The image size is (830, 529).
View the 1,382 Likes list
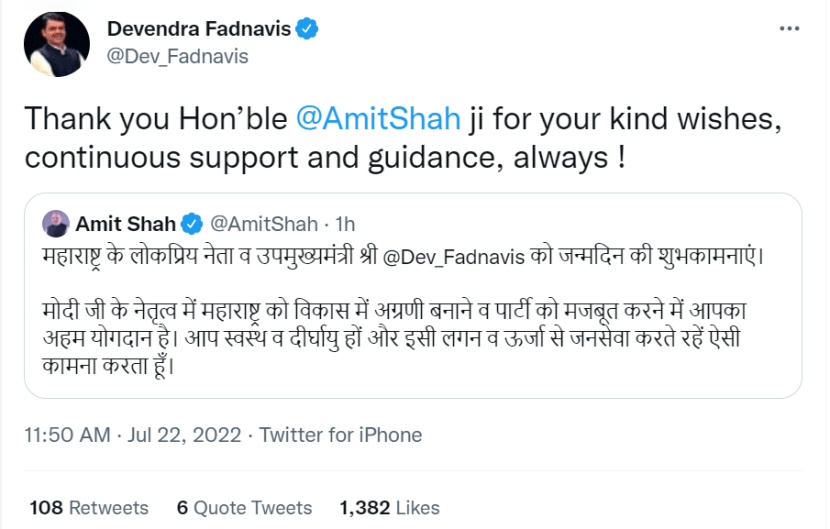pos(390,507)
